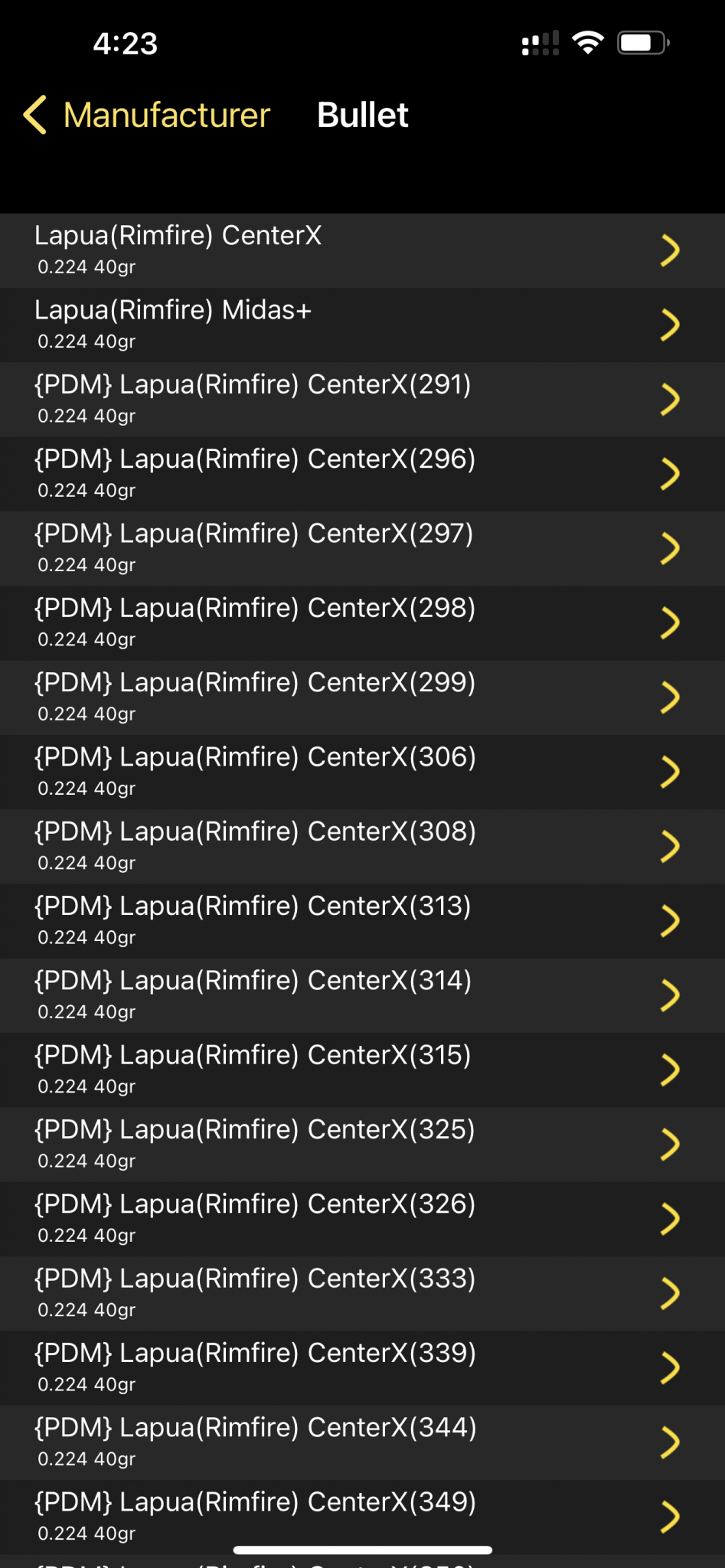This screenshot has width=725, height=1568.
Task: Tap the CenterX(349) disclosure arrow
Action: point(669,1517)
